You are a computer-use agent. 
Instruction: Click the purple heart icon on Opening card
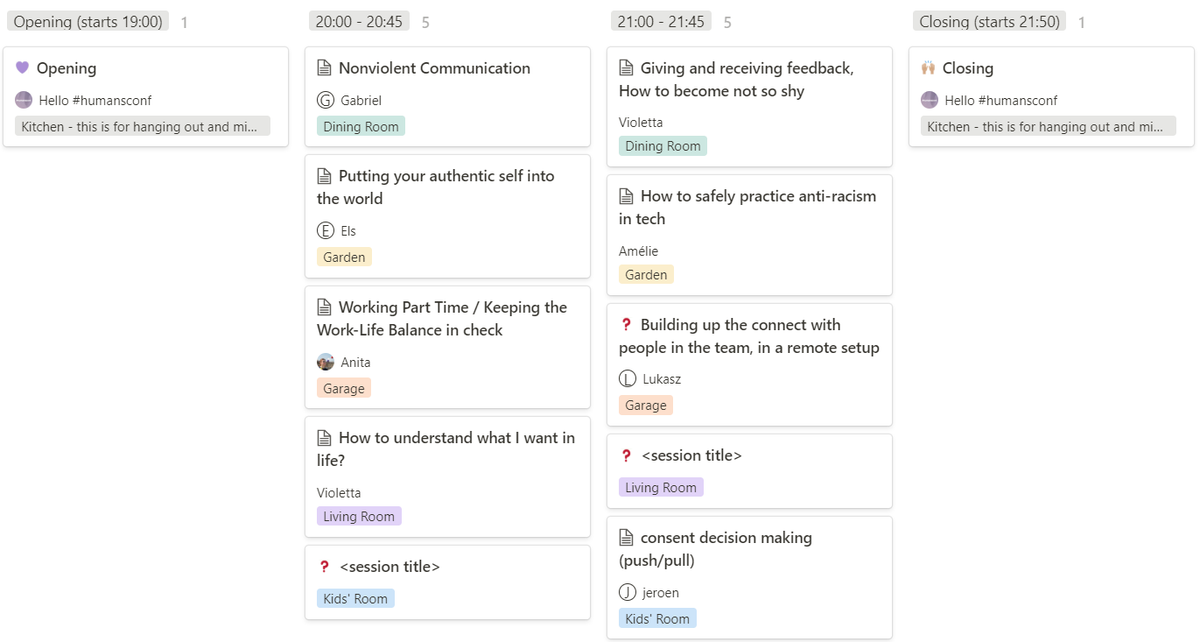tap(23, 68)
